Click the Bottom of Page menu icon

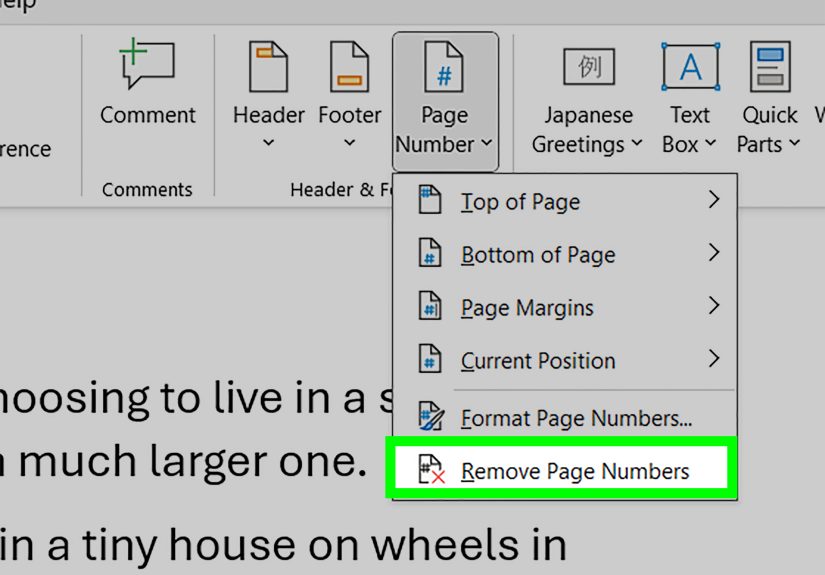pos(429,253)
